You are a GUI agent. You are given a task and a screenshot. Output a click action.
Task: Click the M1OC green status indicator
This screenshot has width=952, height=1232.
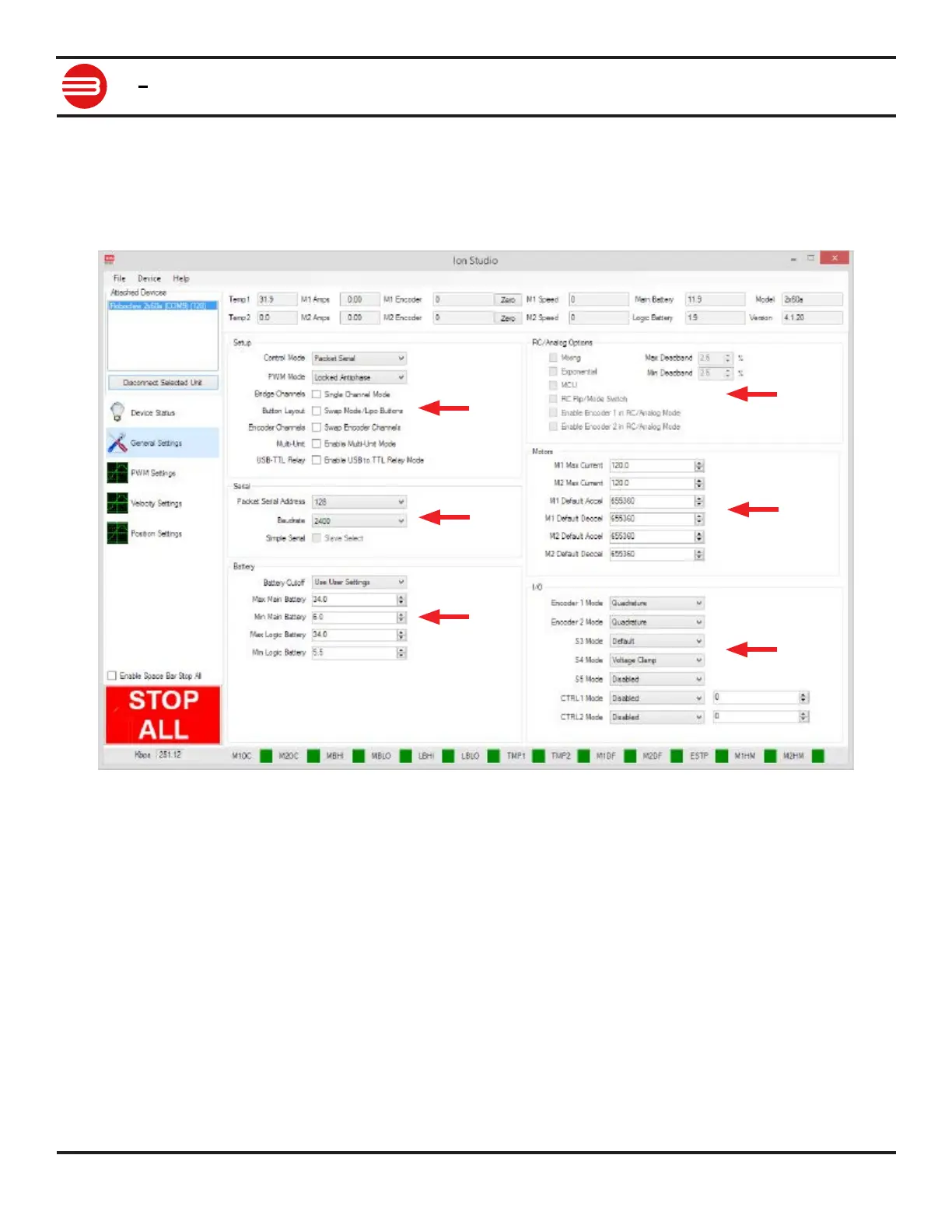(x=266, y=755)
